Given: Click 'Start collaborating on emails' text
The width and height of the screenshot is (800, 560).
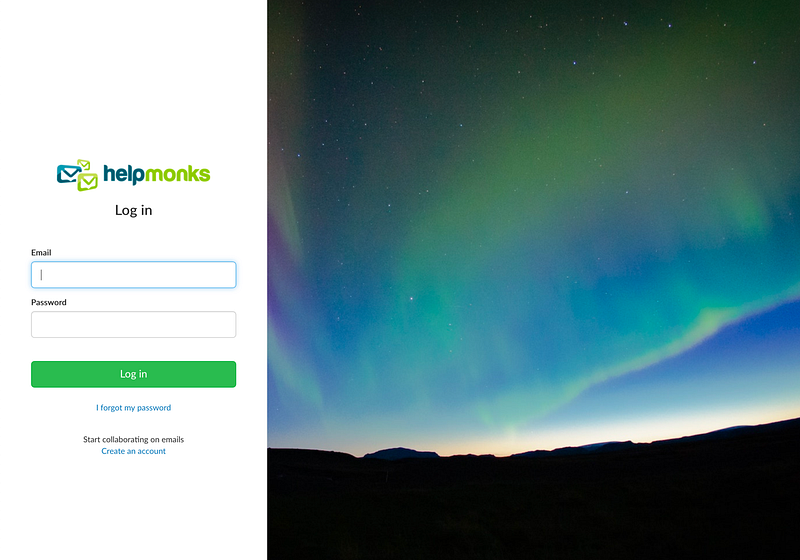Looking at the screenshot, I should [134, 439].
